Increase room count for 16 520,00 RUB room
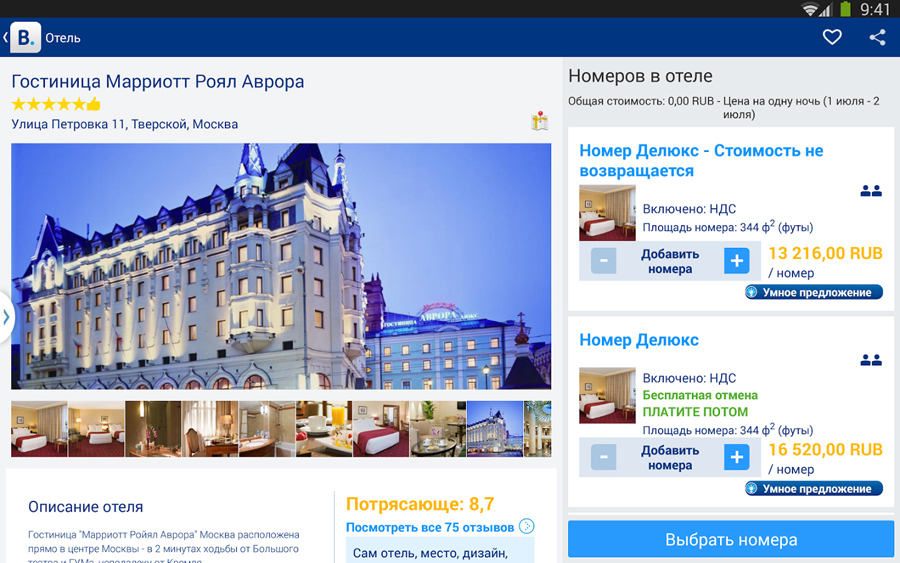Image resolution: width=900 pixels, height=563 pixels. coord(736,457)
